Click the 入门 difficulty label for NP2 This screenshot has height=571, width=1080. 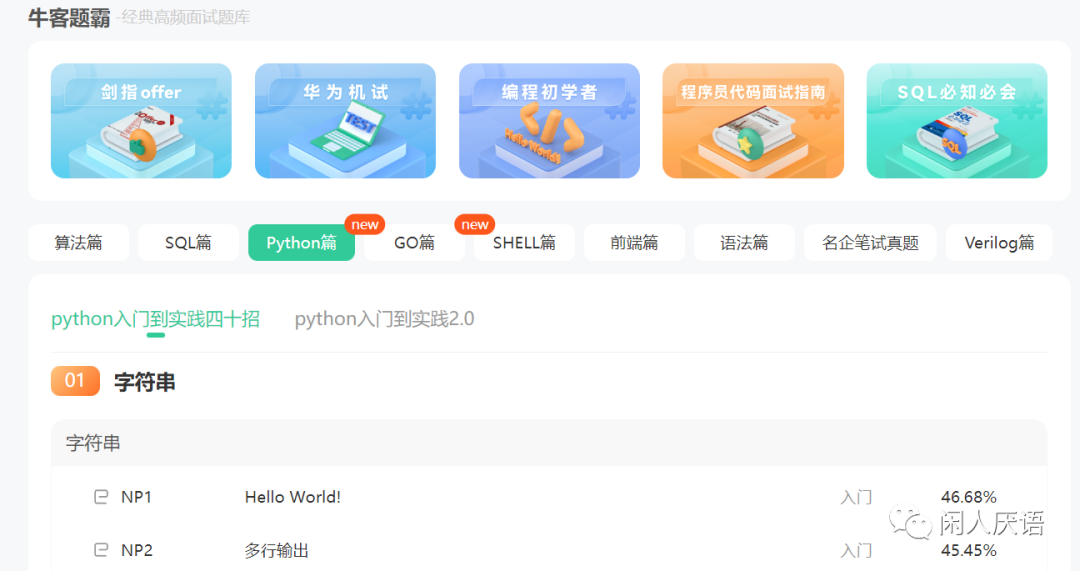coord(856,550)
